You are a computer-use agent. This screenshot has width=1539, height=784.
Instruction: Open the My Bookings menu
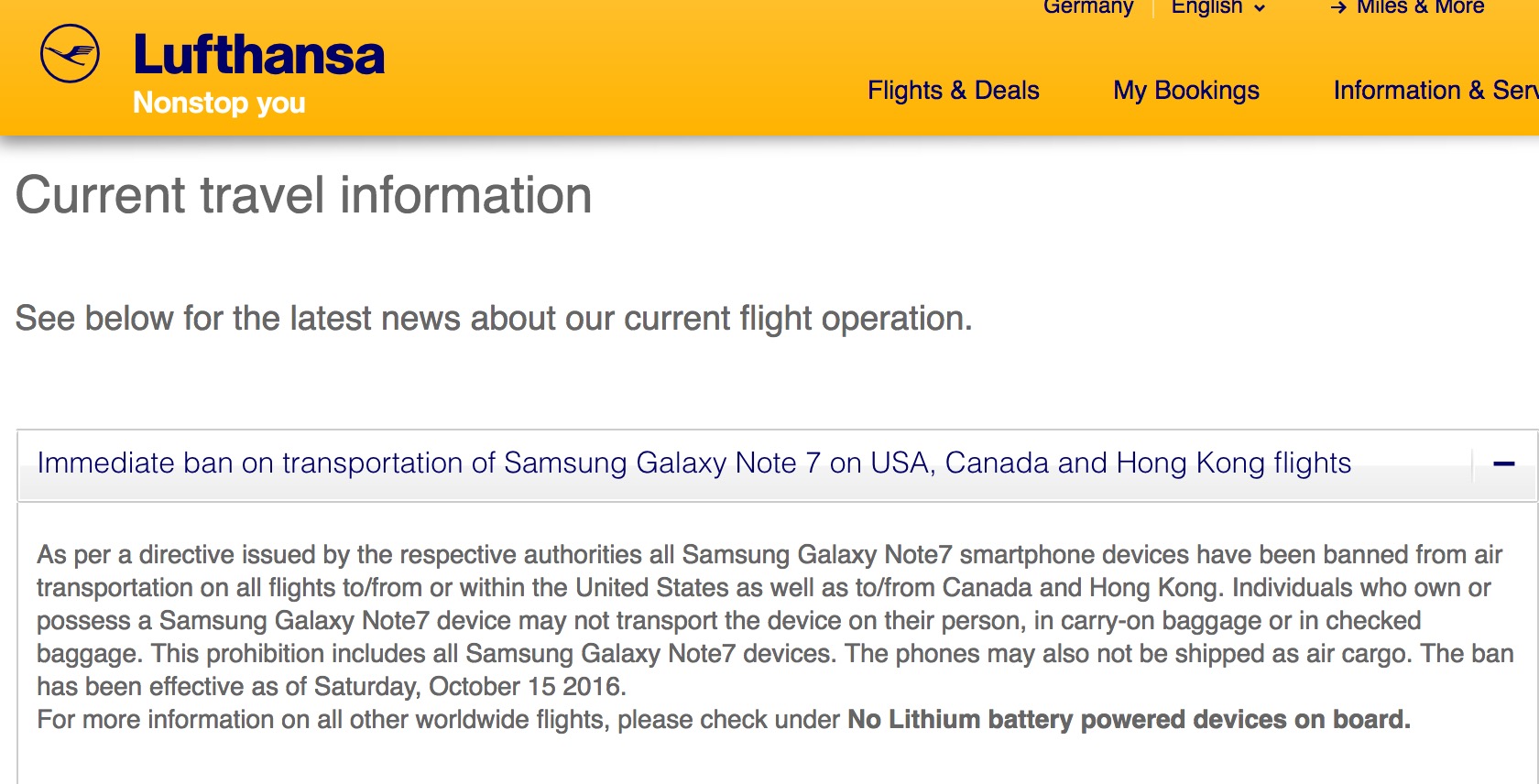pos(1186,90)
